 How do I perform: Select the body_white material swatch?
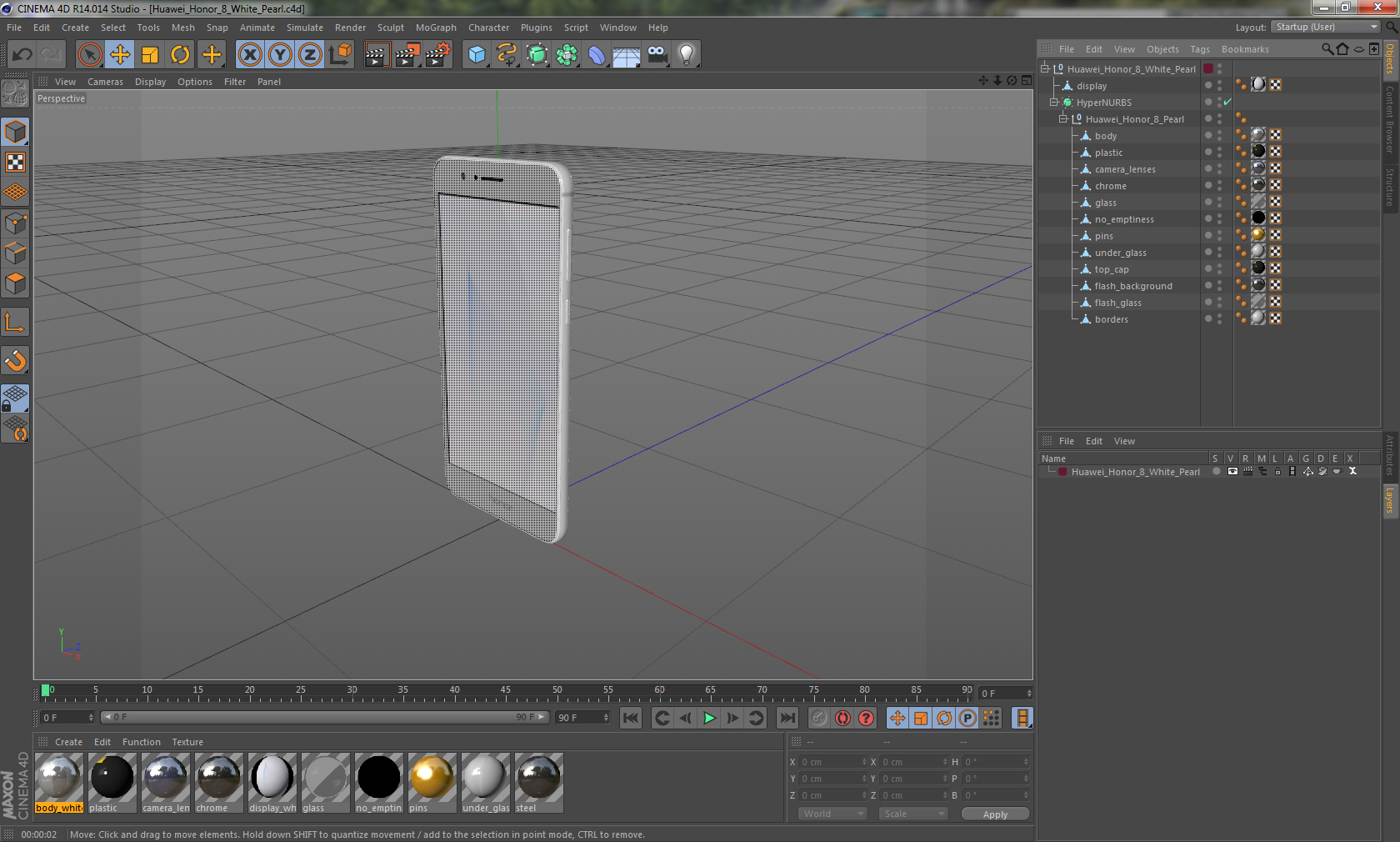click(x=59, y=783)
